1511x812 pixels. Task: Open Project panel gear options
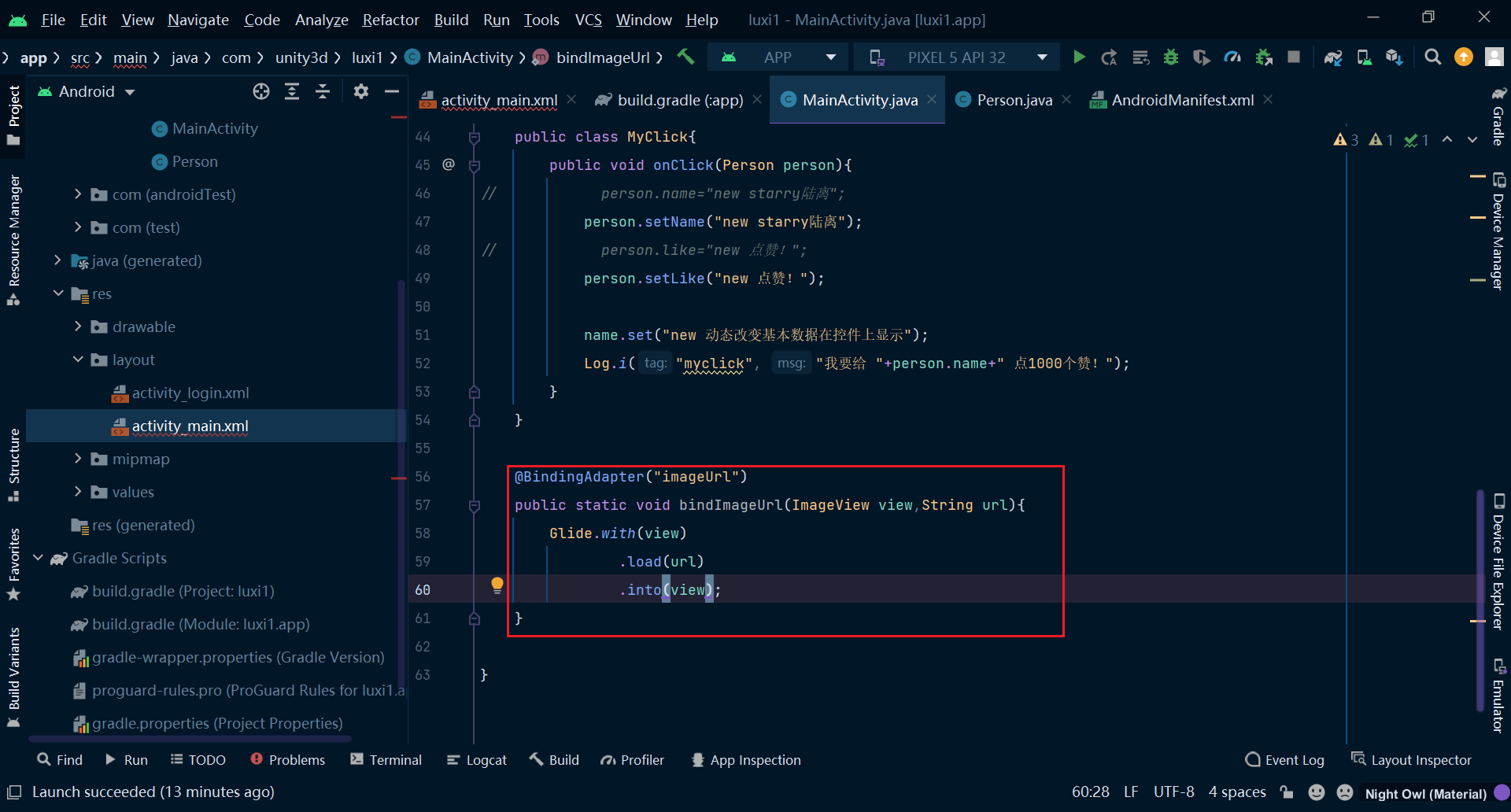[361, 91]
